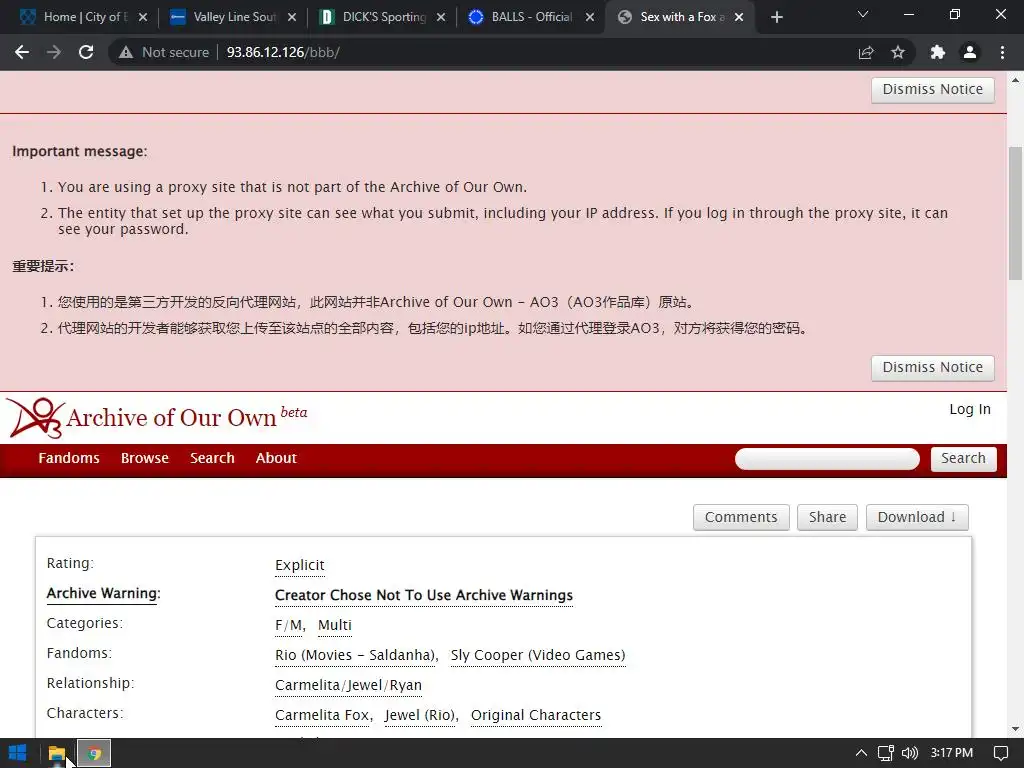The image size is (1024, 768).
Task: Click the lower Dismiss Notice button
Action: pyautogui.click(x=933, y=368)
